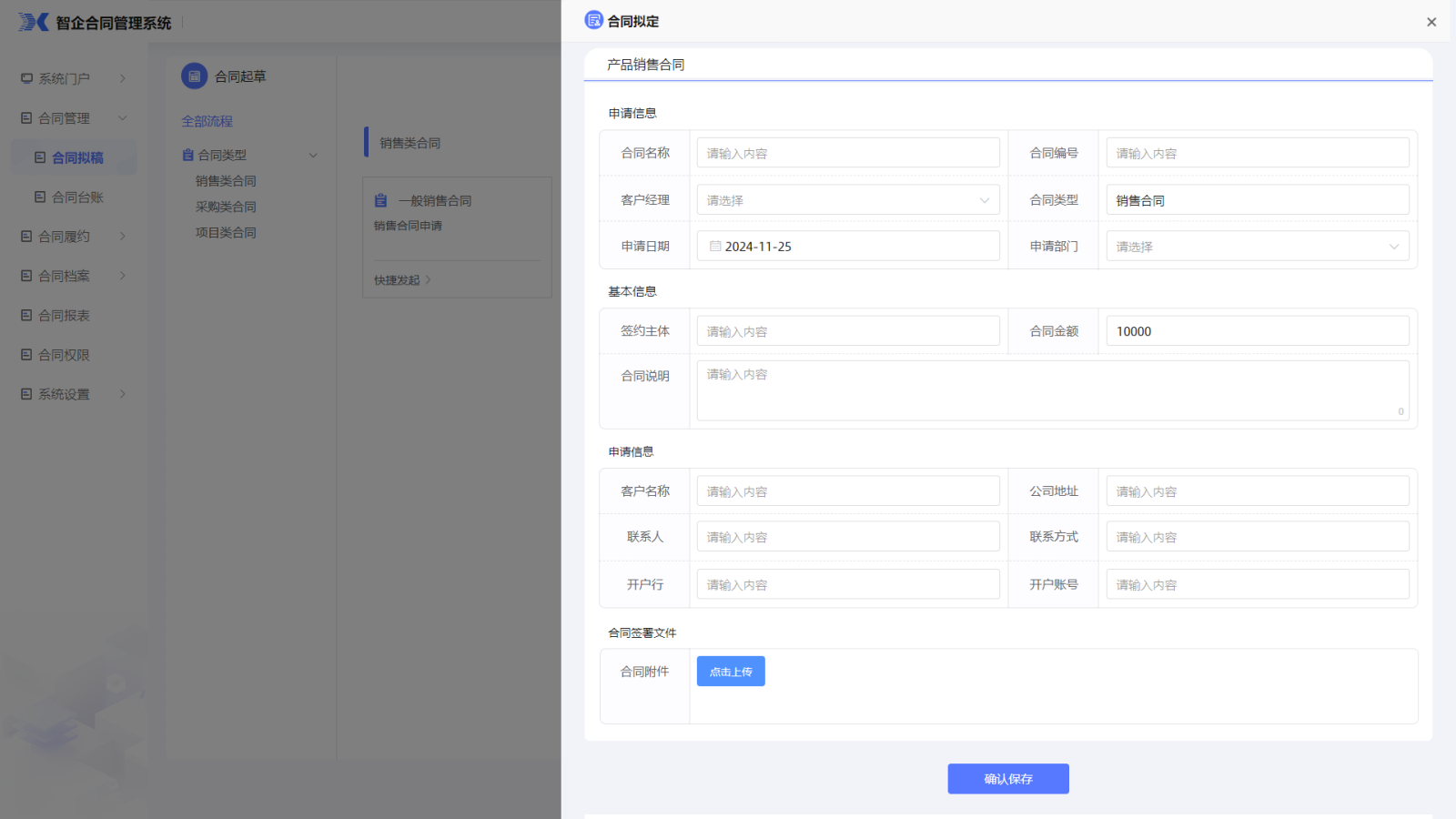
Task: Click the 合同起草 round blue icon
Action: point(194,76)
